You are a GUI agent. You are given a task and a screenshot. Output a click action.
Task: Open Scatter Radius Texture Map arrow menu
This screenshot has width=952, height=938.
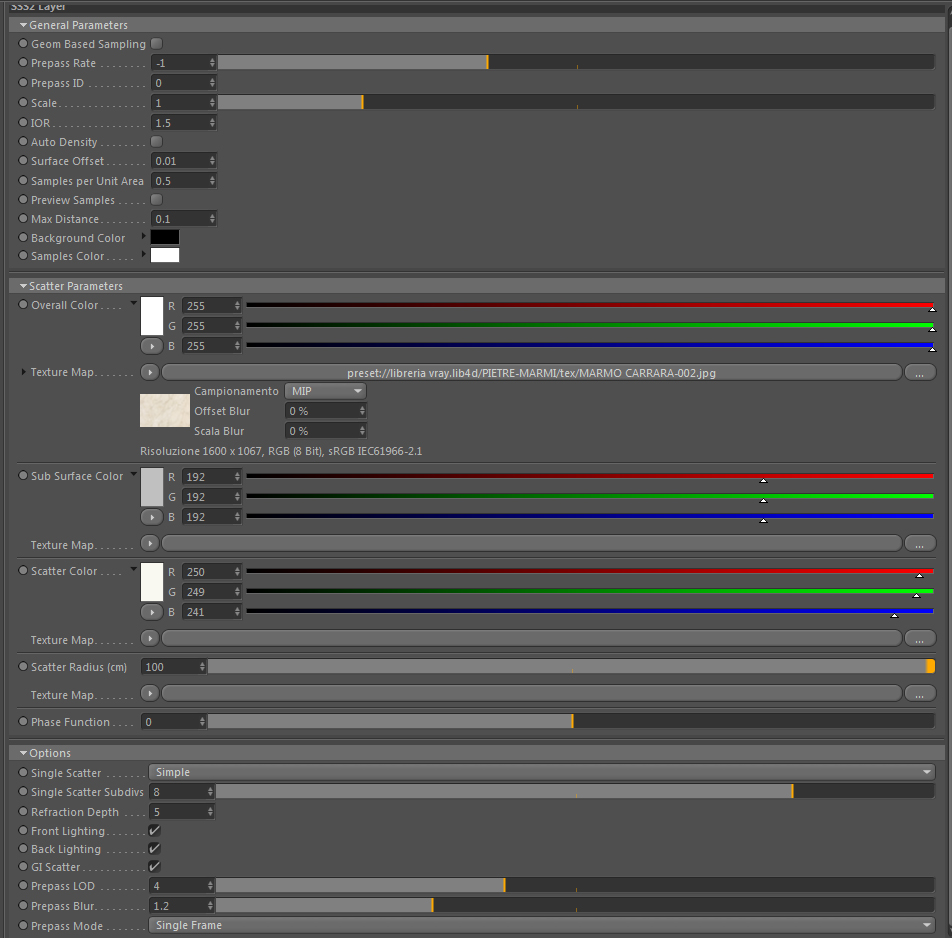coord(150,693)
